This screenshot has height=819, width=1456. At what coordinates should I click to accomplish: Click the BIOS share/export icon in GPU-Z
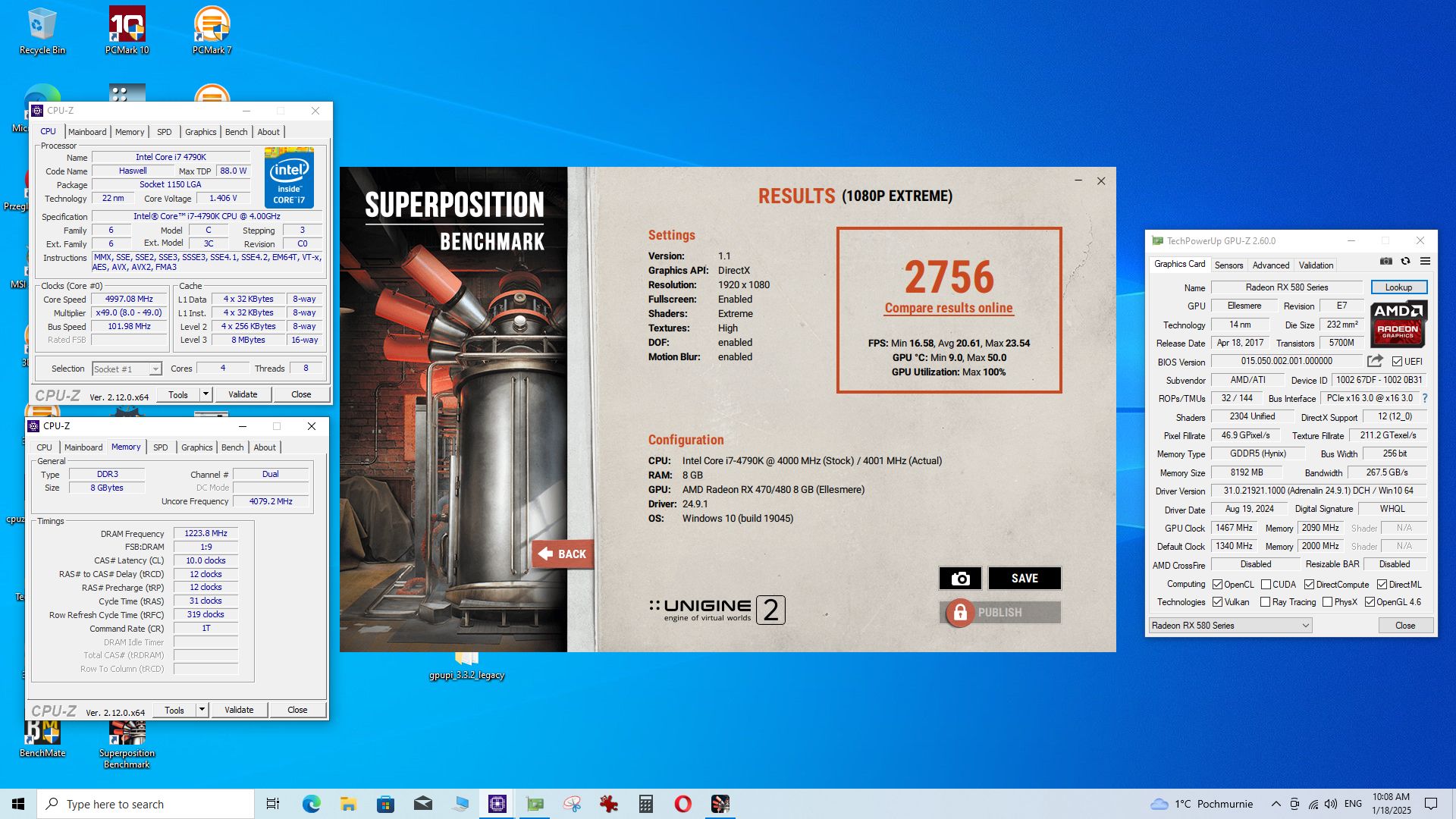1375,361
